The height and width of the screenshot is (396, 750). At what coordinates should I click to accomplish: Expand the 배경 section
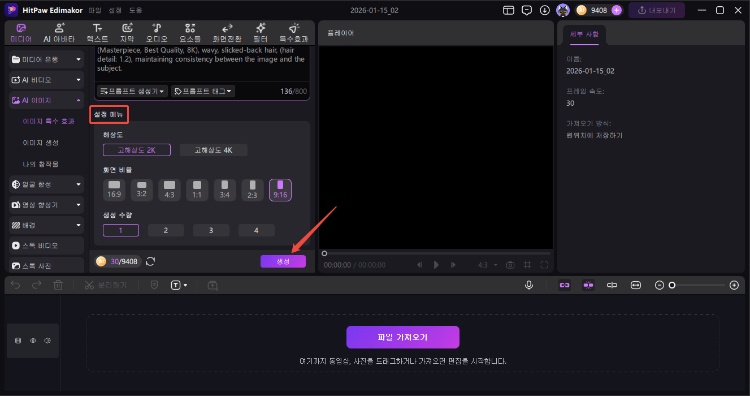point(46,225)
